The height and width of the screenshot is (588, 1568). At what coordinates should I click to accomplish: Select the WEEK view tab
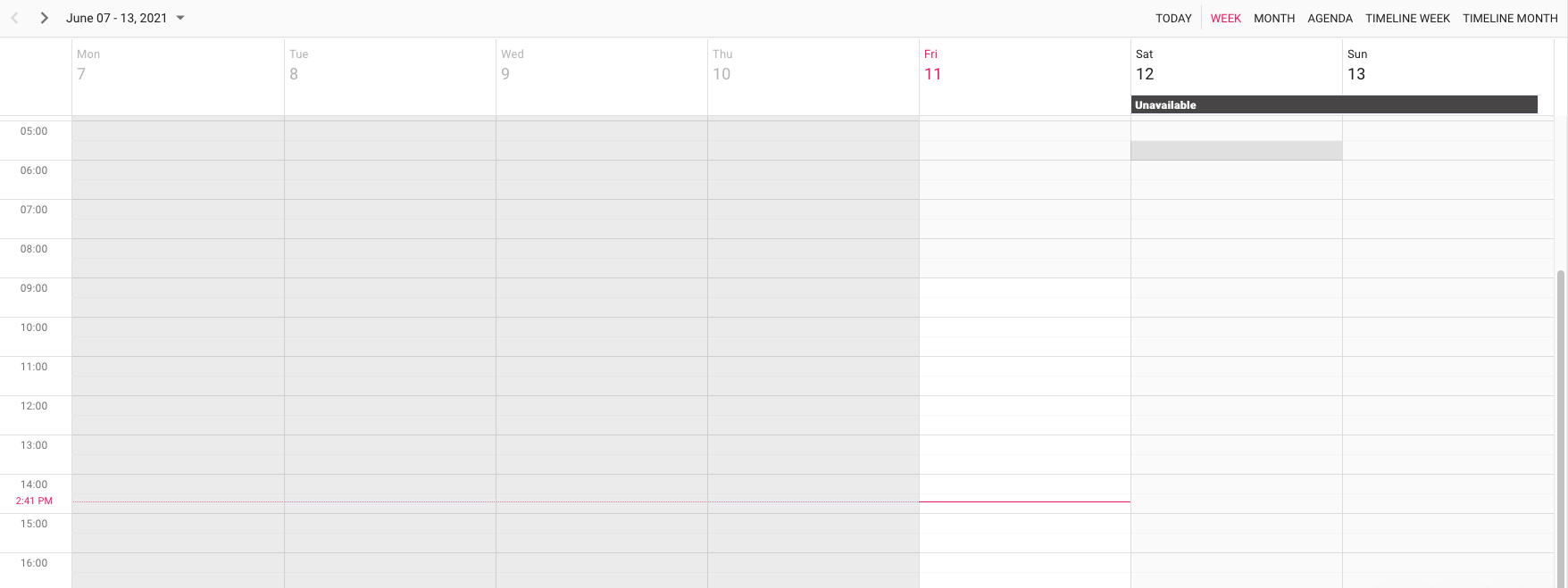tap(1225, 18)
